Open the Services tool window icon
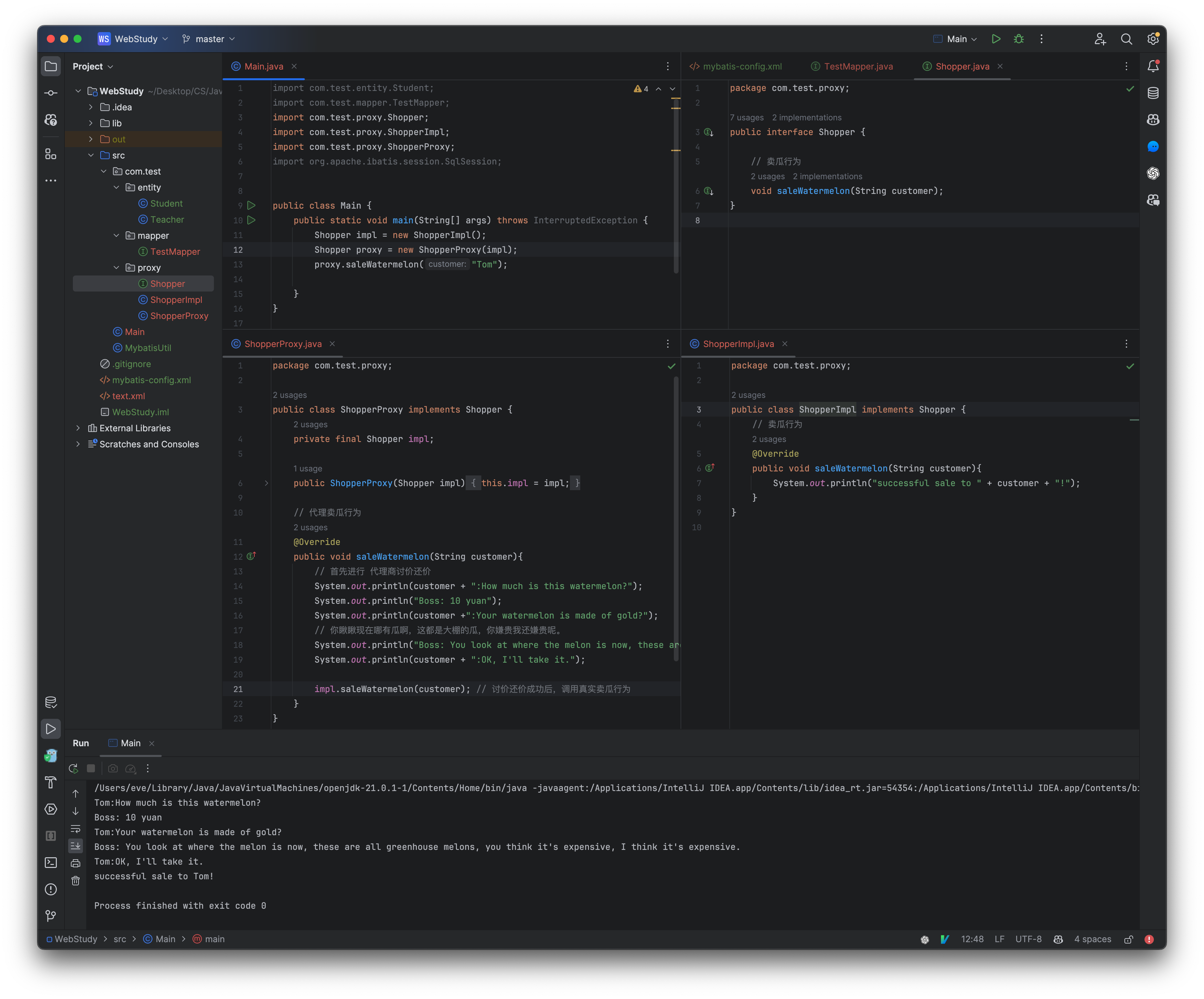The height and width of the screenshot is (999, 1204). tap(51, 809)
